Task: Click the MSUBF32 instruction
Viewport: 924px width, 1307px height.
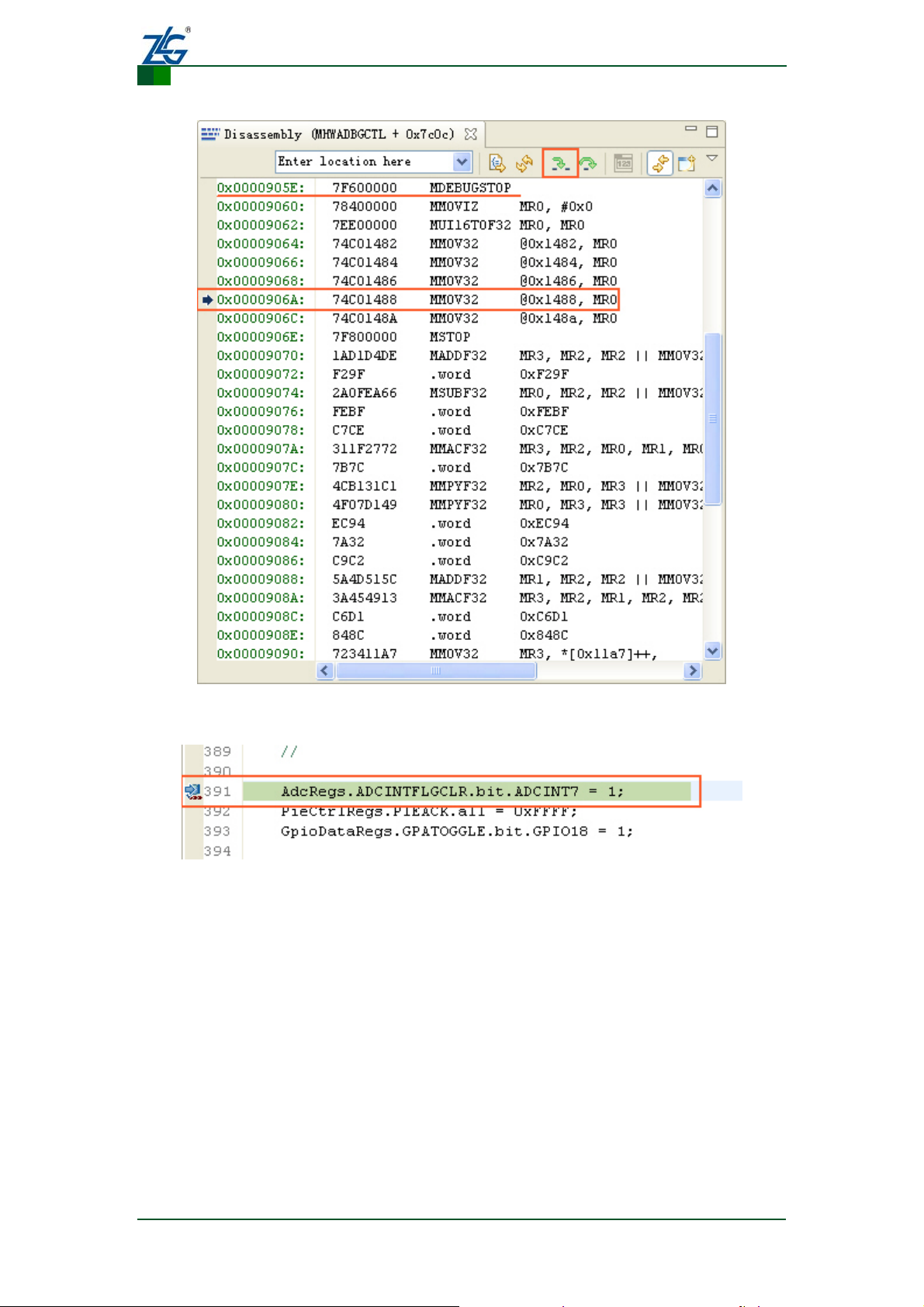Action: pos(458,392)
